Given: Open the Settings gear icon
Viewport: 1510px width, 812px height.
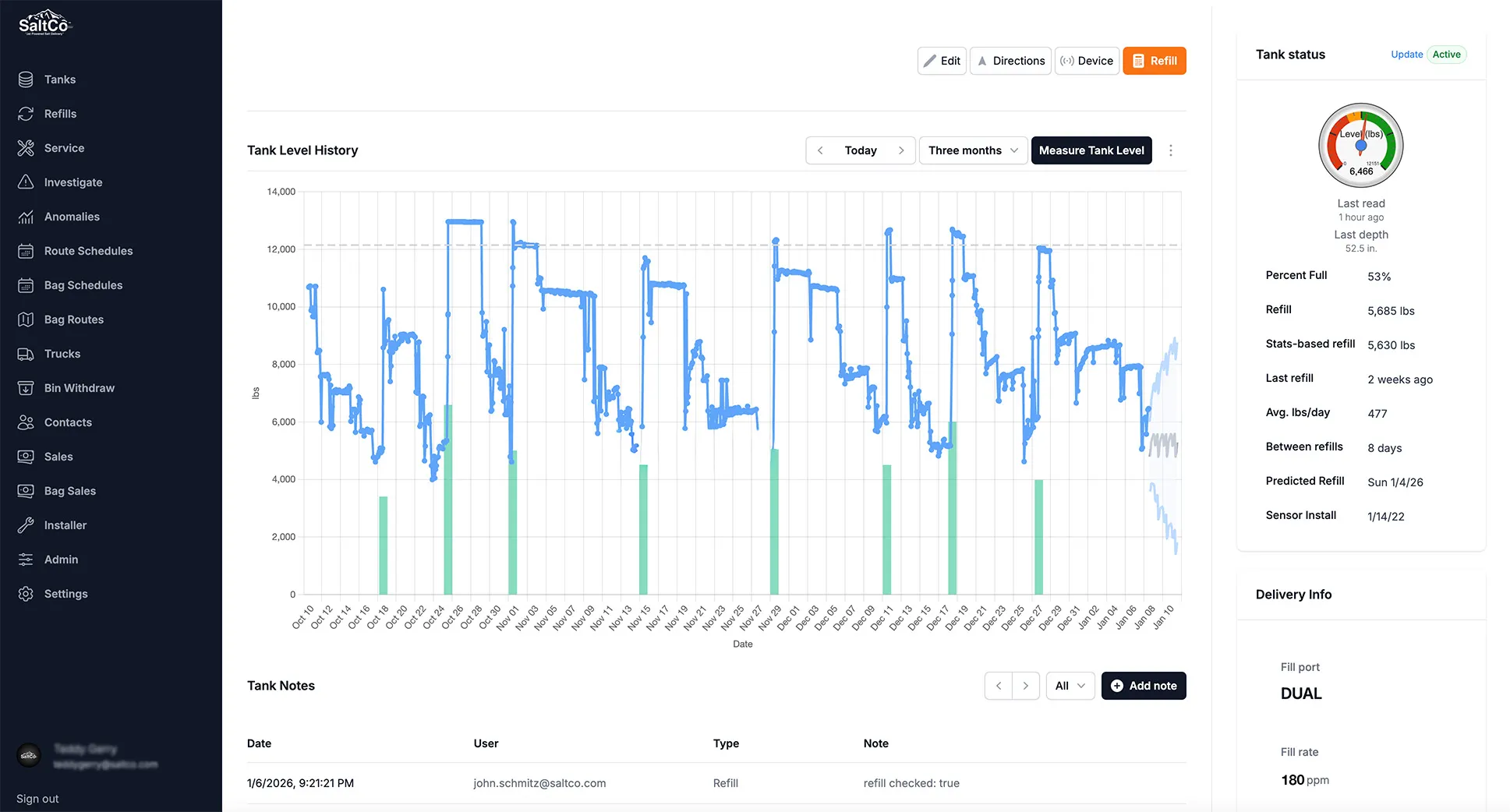Looking at the screenshot, I should pyautogui.click(x=27, y=594).
